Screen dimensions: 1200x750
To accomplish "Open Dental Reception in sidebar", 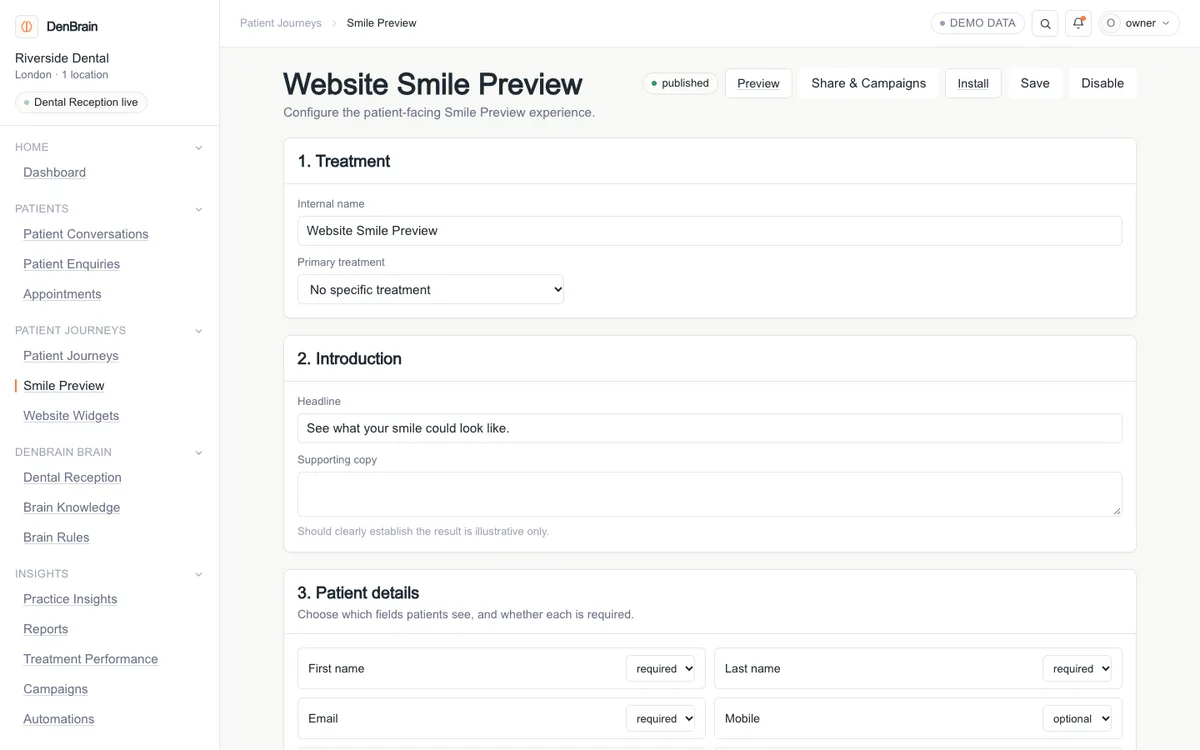I will click(72, 477).
